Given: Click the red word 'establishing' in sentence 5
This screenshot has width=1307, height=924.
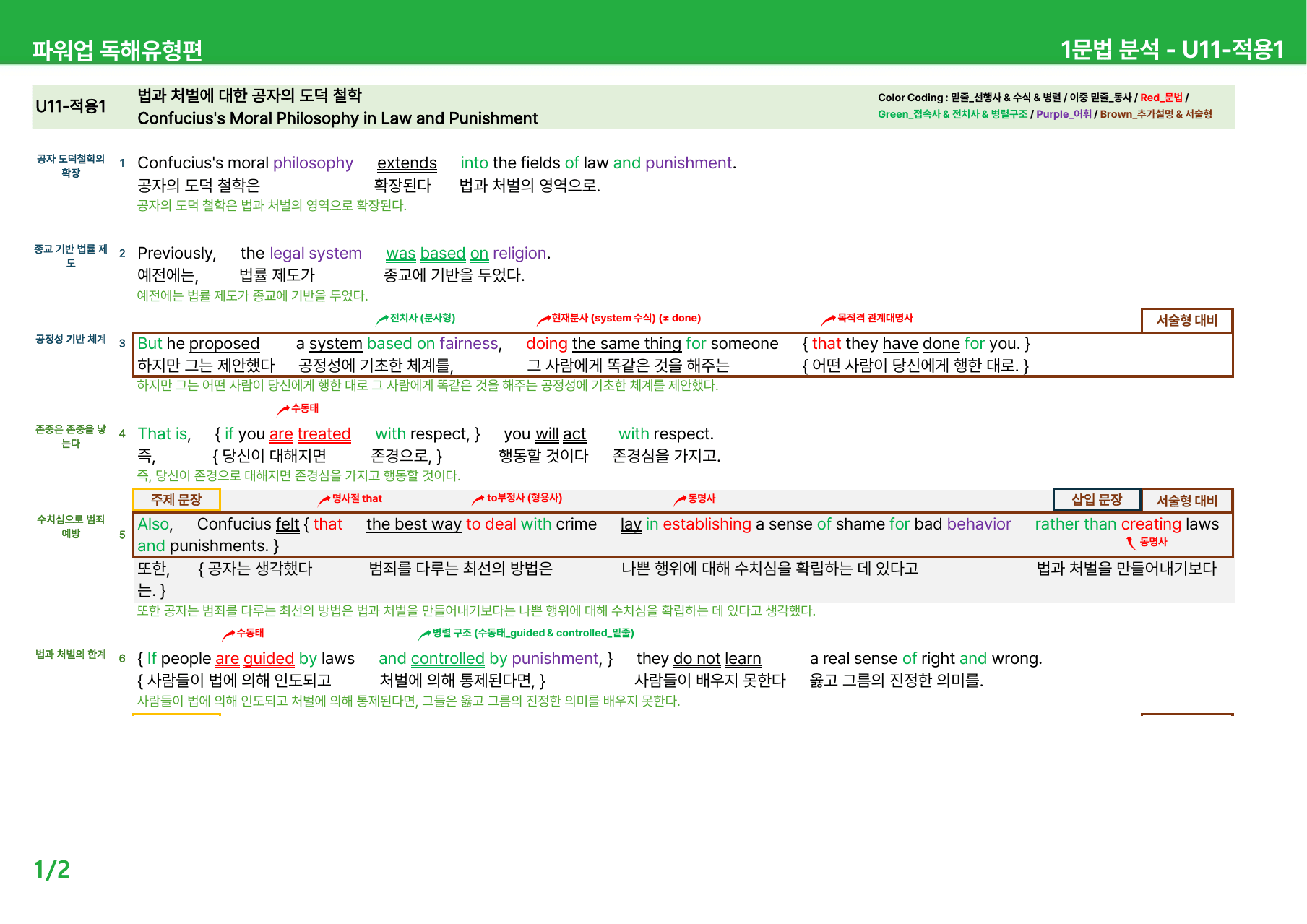Looking at the screenshot, I should pyautogui.click(x=707, y=524).
